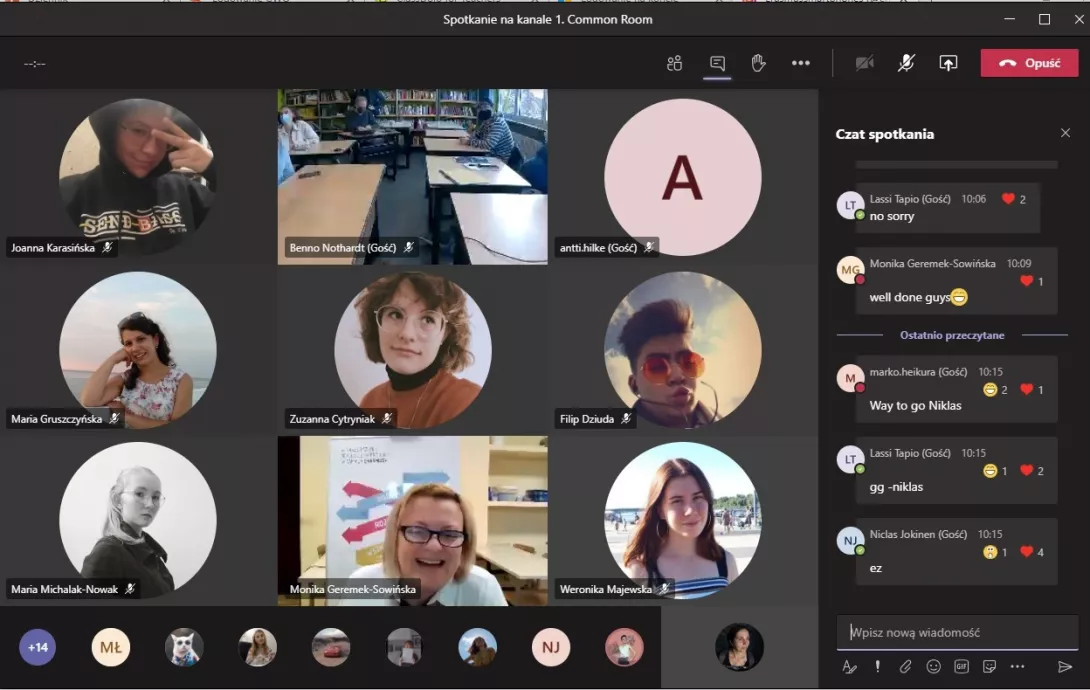Toggle the meeting chat panel icon
The image size is (1090, 690).
pyautogui.click(x=717, y=63)
